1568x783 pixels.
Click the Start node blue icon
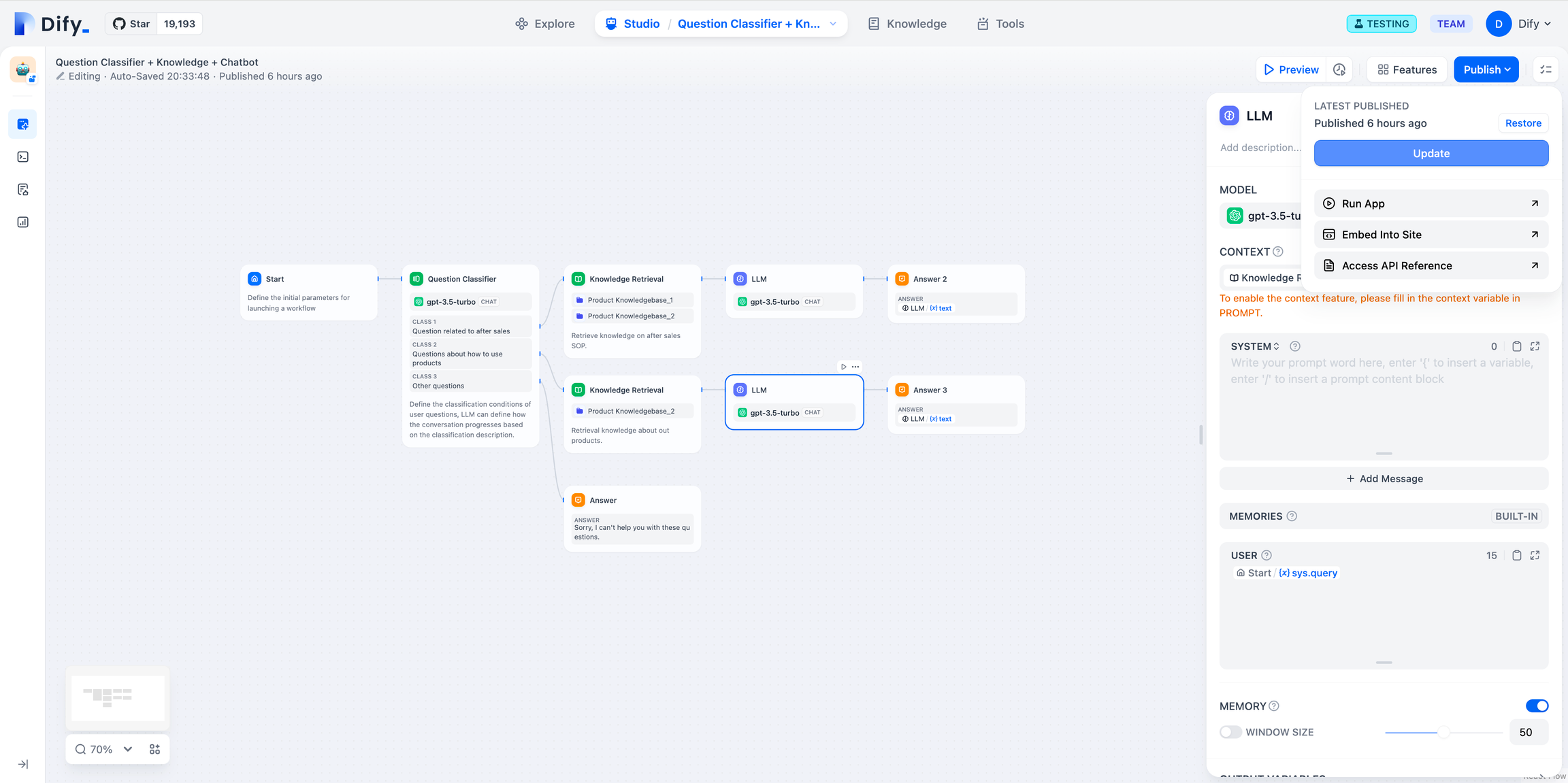[254, 278]
